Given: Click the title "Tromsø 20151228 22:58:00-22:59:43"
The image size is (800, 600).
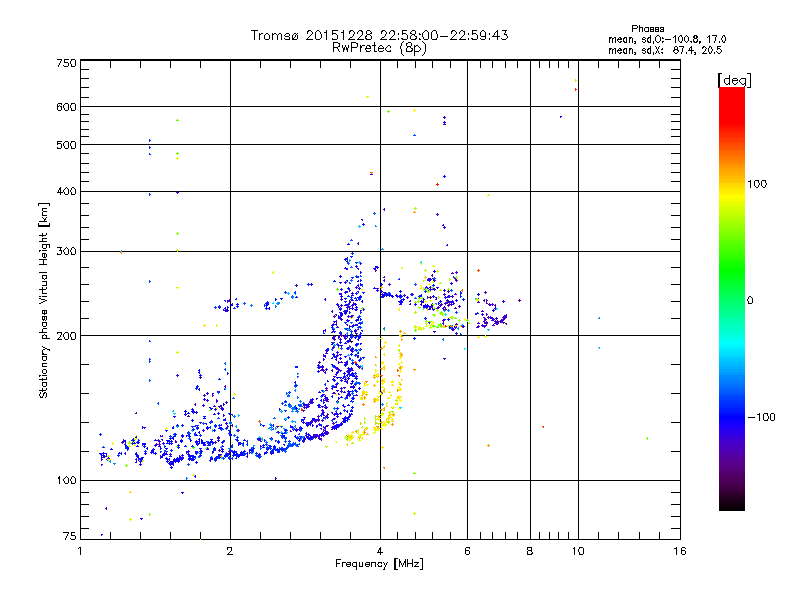Looking at the screenshot, I should [379, 35].
